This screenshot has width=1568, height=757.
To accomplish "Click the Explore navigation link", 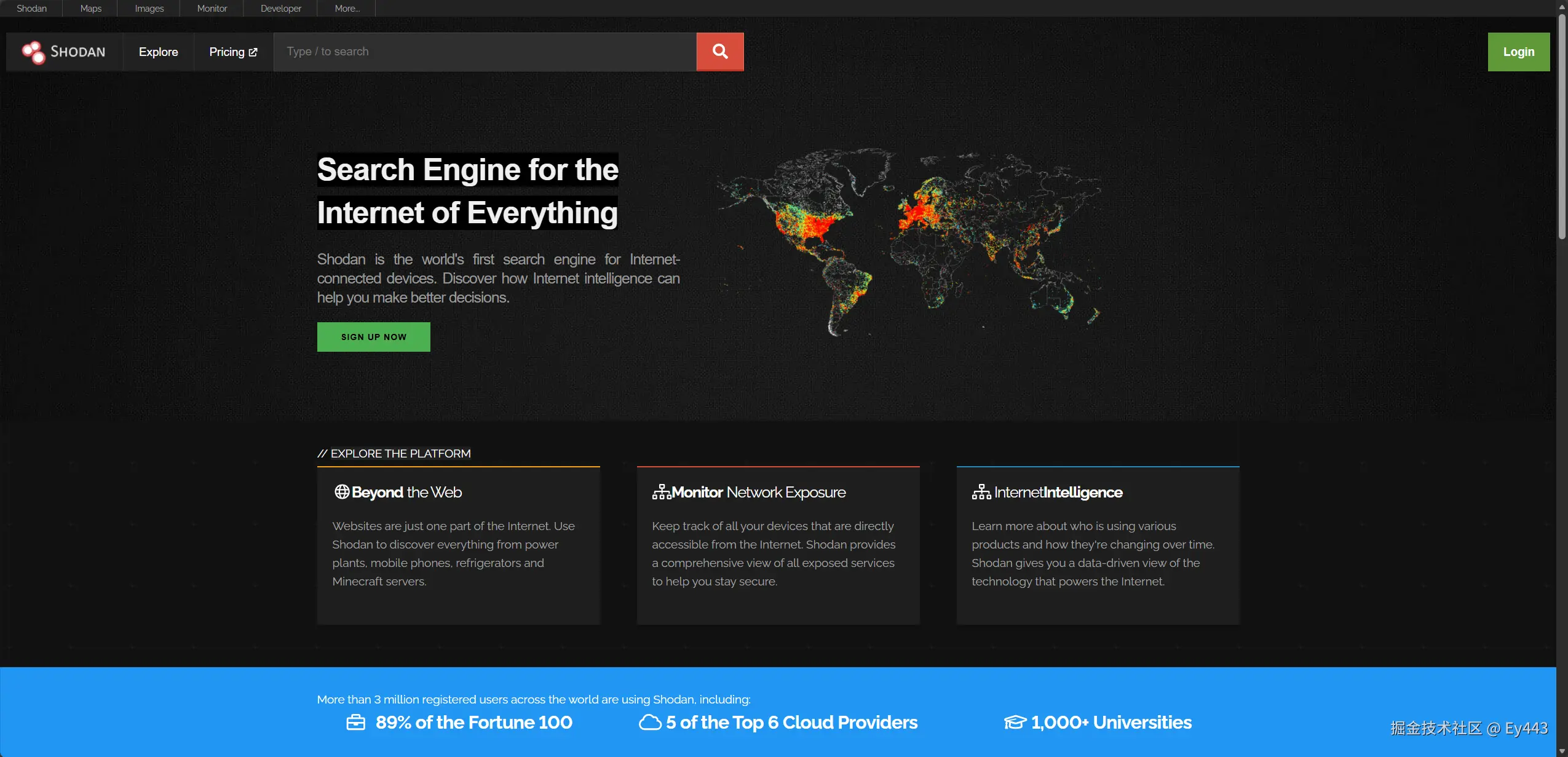I will tap(158, 52).
